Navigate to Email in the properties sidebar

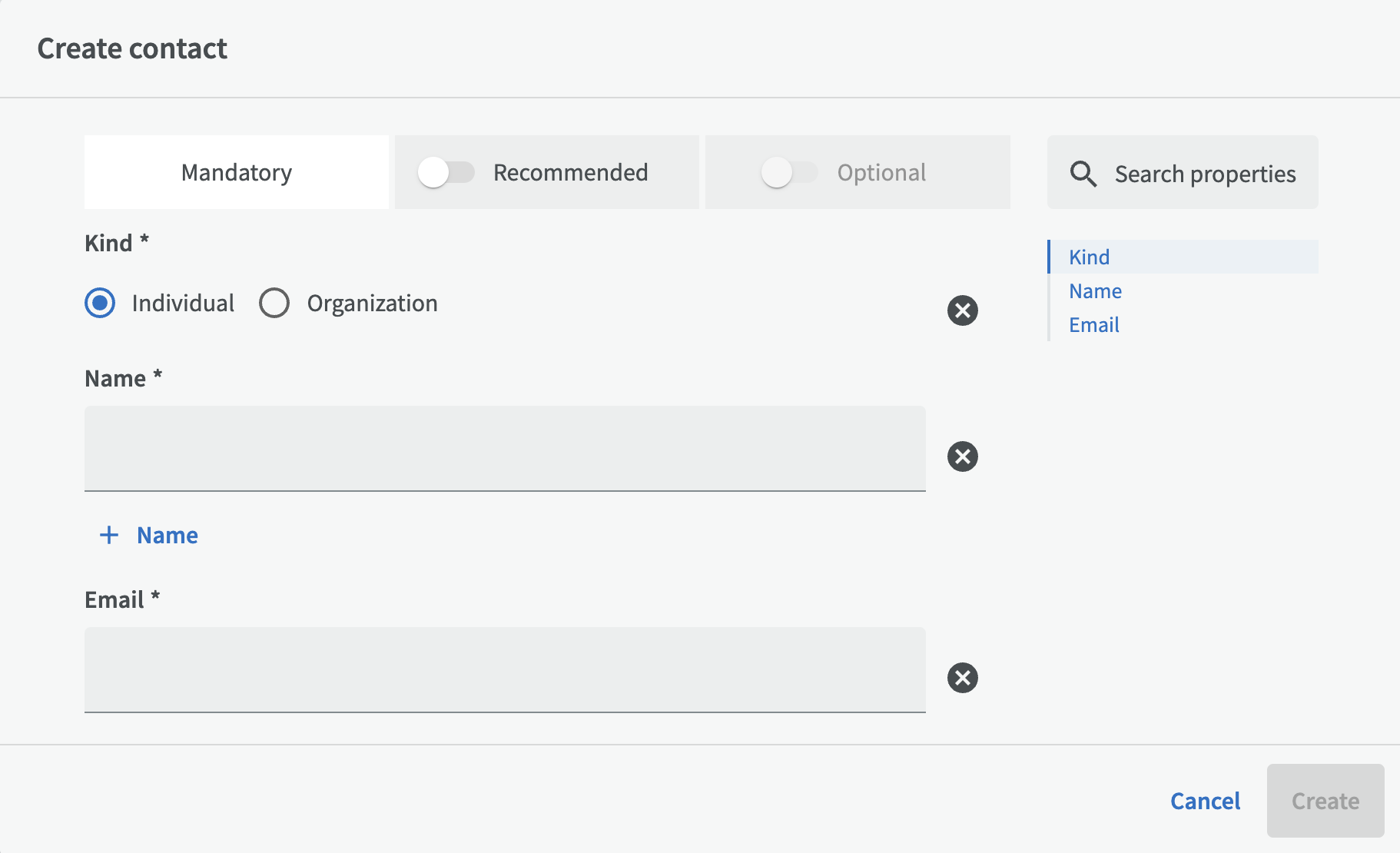tap(1093, 325)
